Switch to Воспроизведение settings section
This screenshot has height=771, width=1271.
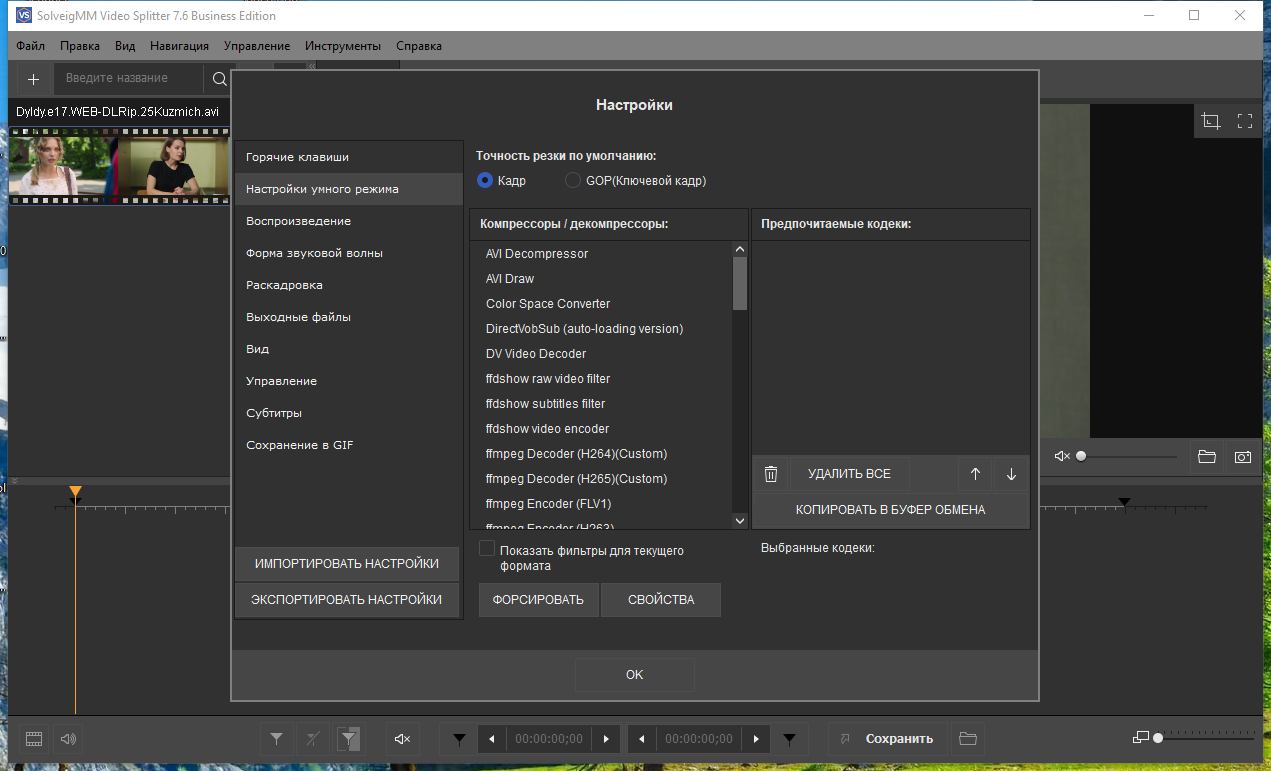349,221
